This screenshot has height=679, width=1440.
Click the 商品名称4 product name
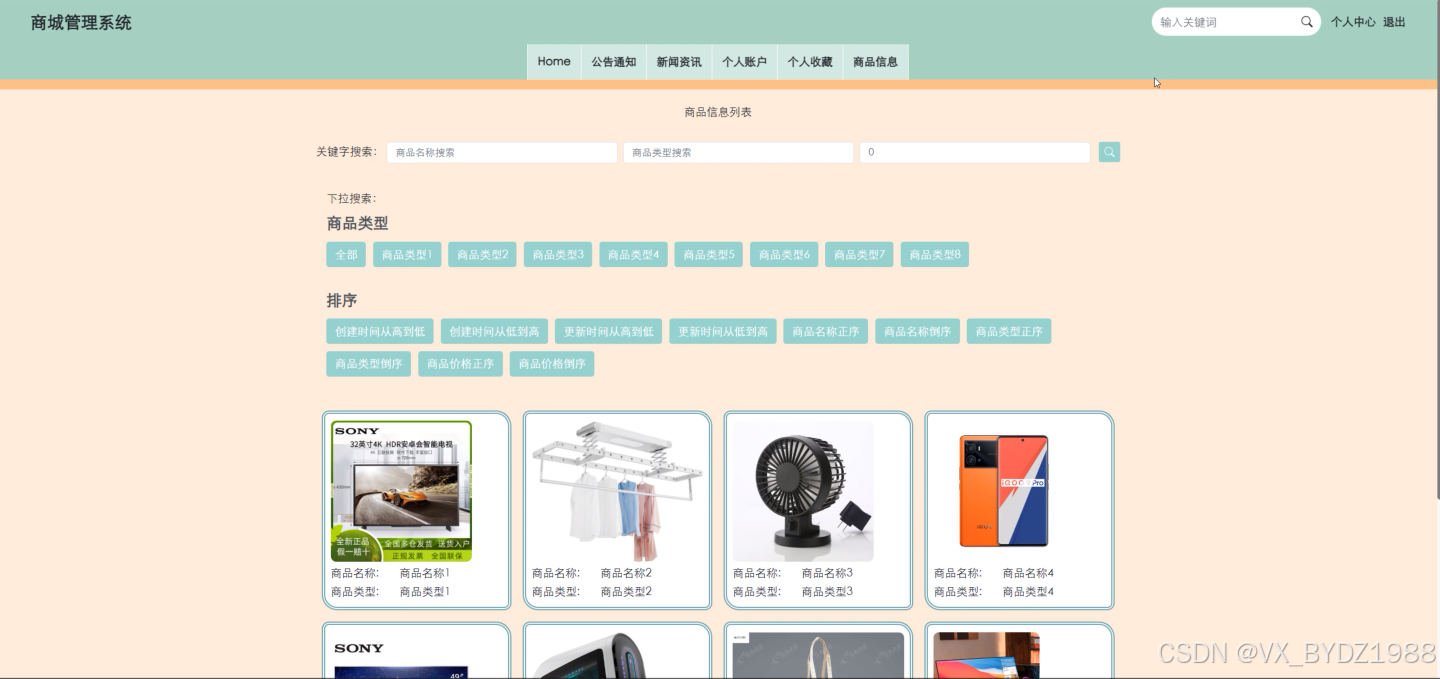pos(1028,573)
